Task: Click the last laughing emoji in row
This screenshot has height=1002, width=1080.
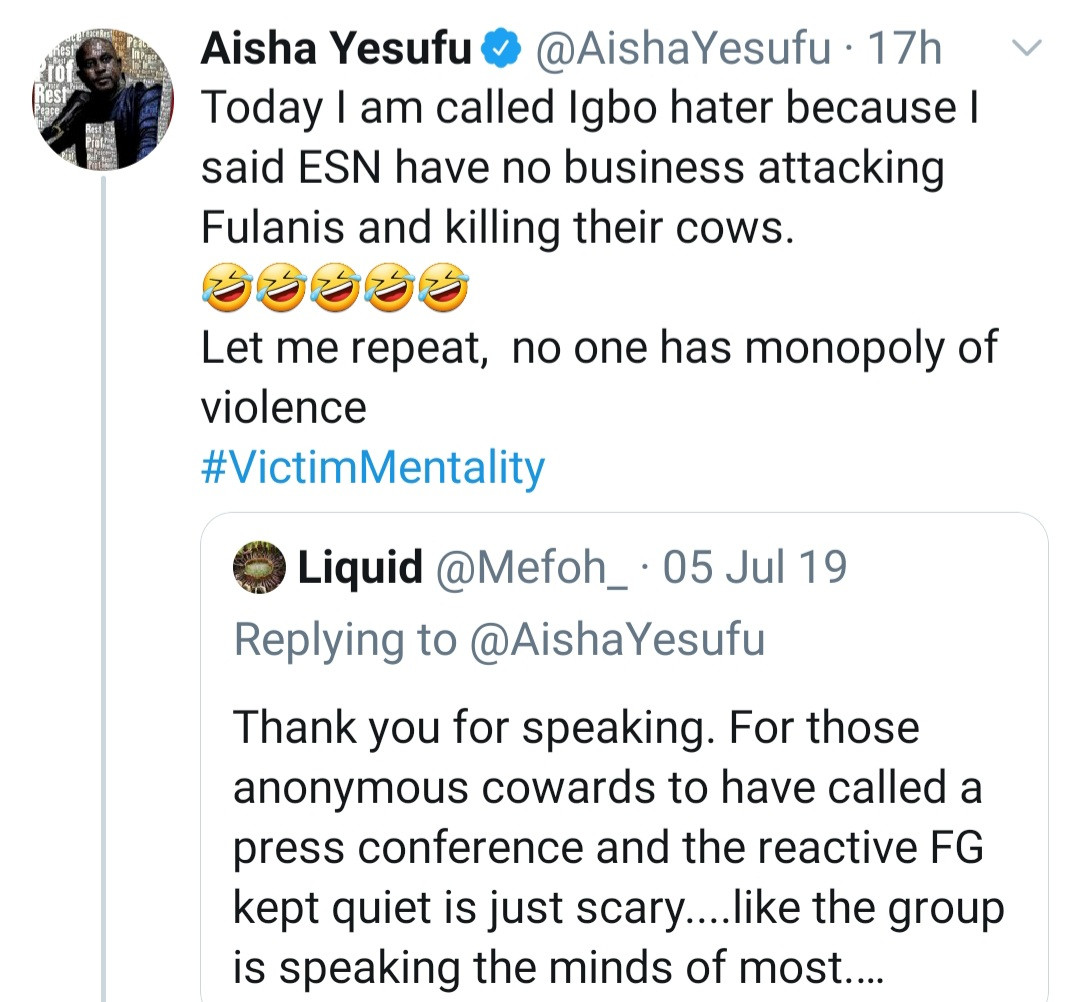Action: (445, 288)
